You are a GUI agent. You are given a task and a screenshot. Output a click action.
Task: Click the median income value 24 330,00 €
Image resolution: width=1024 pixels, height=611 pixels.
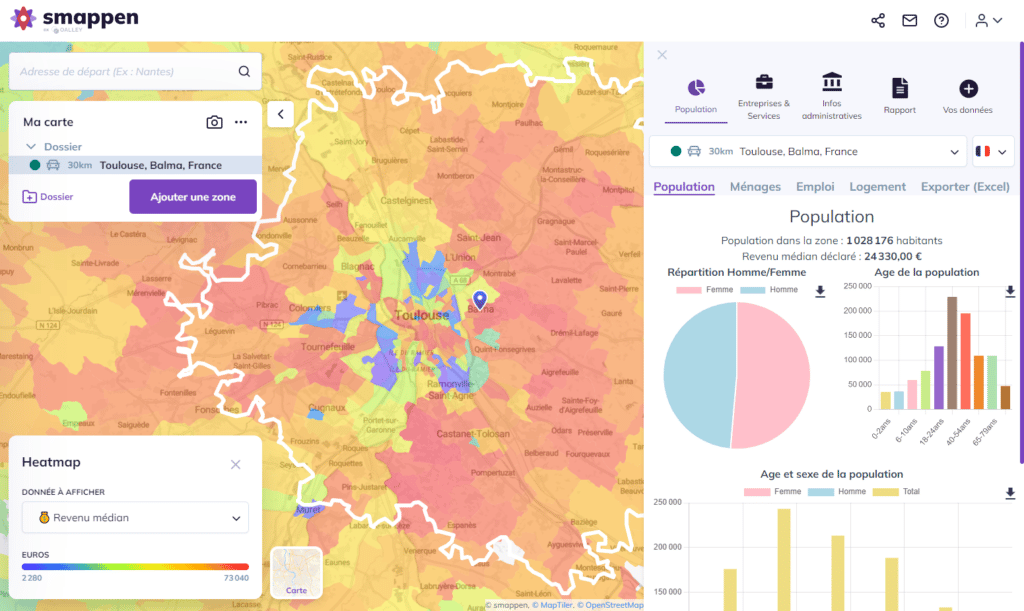tap(893, 256)
